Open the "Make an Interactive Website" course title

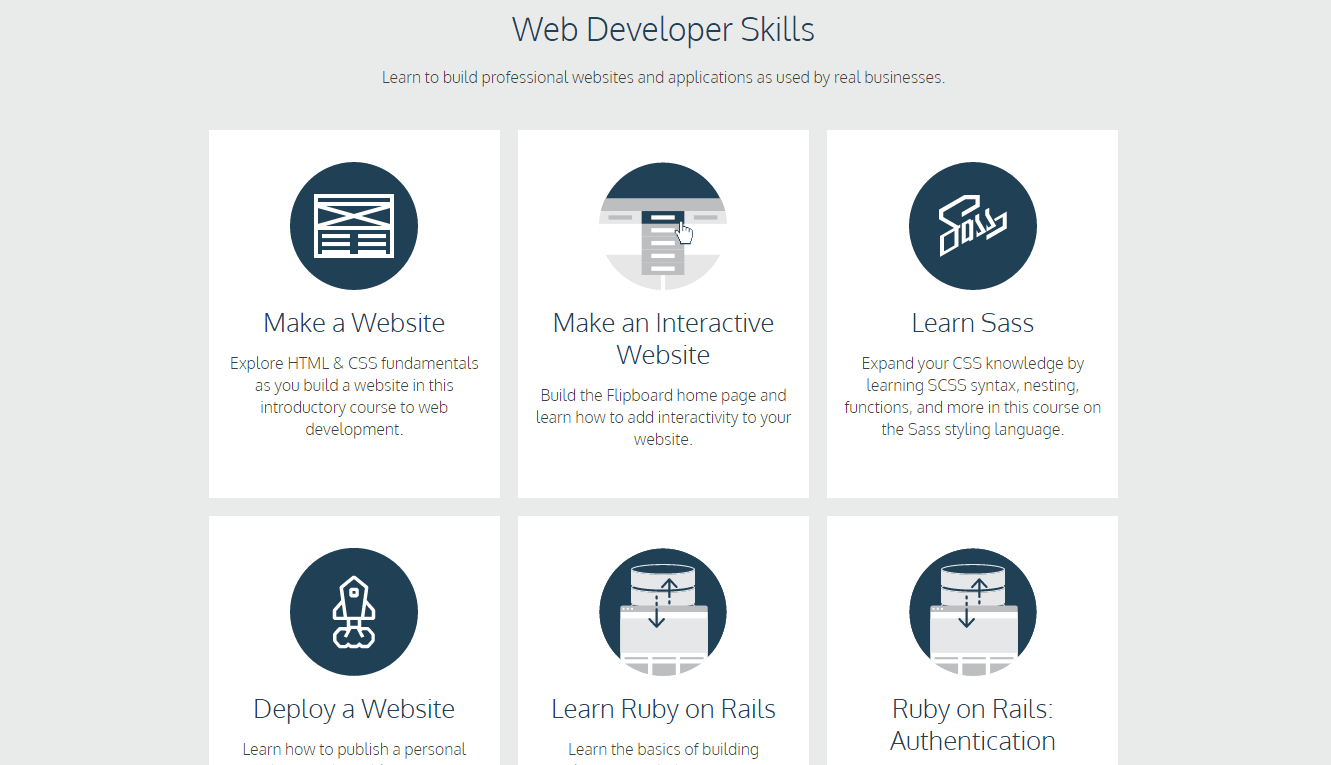click(663, 338)
